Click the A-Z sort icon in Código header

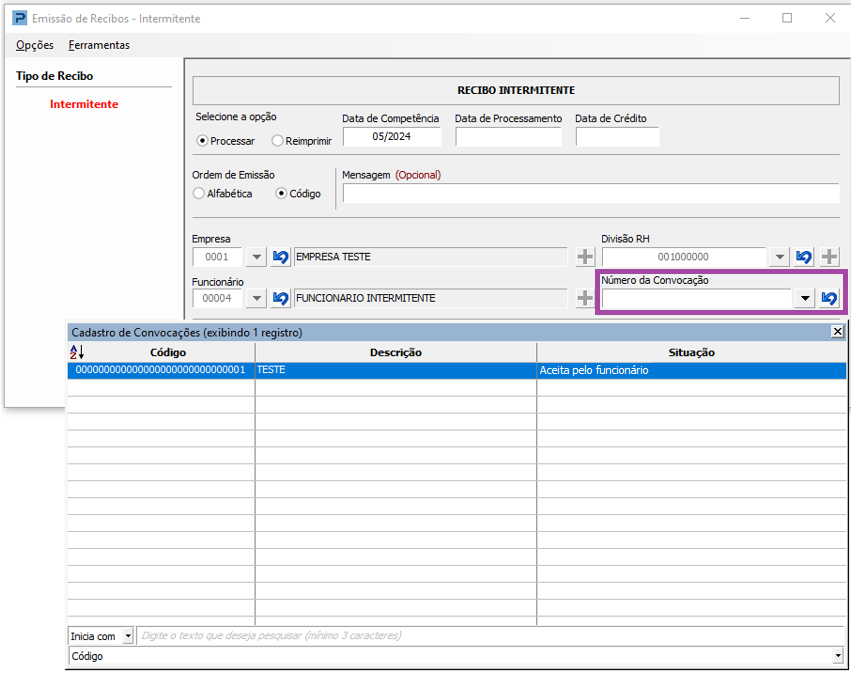77,352
